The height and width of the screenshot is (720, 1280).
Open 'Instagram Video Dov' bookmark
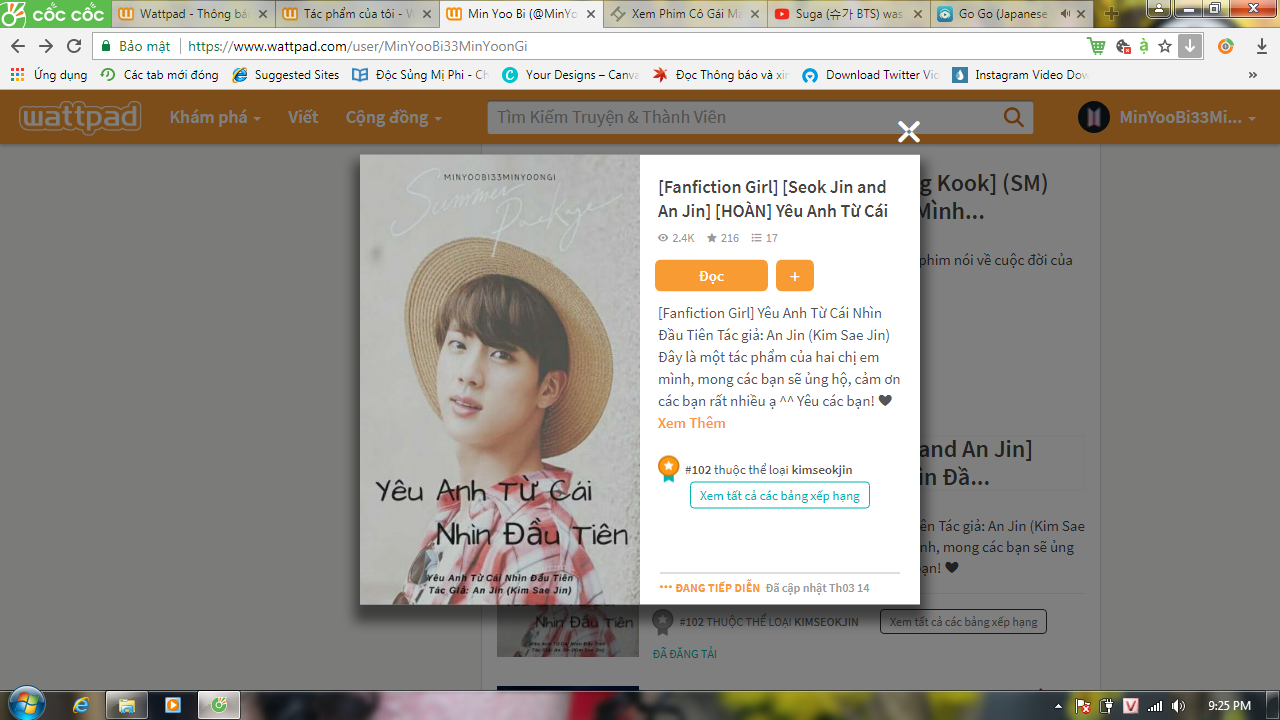1020,75
